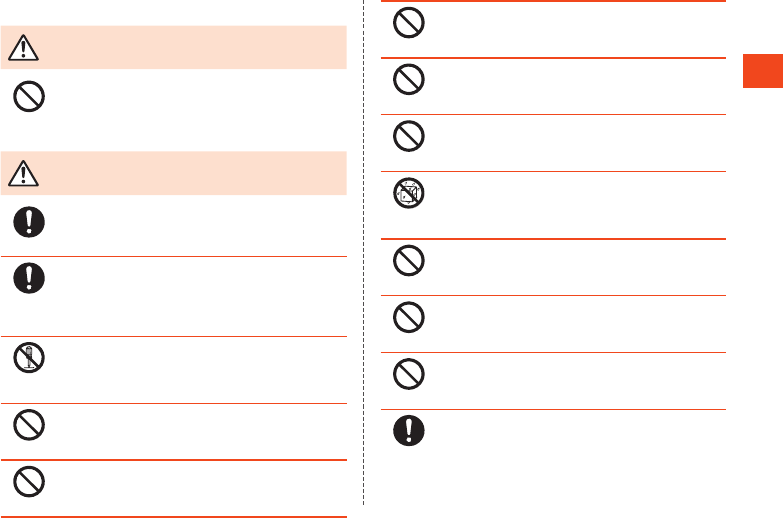
Task: Click the last prohibition icon in the left column
Action: coord(29,482)
